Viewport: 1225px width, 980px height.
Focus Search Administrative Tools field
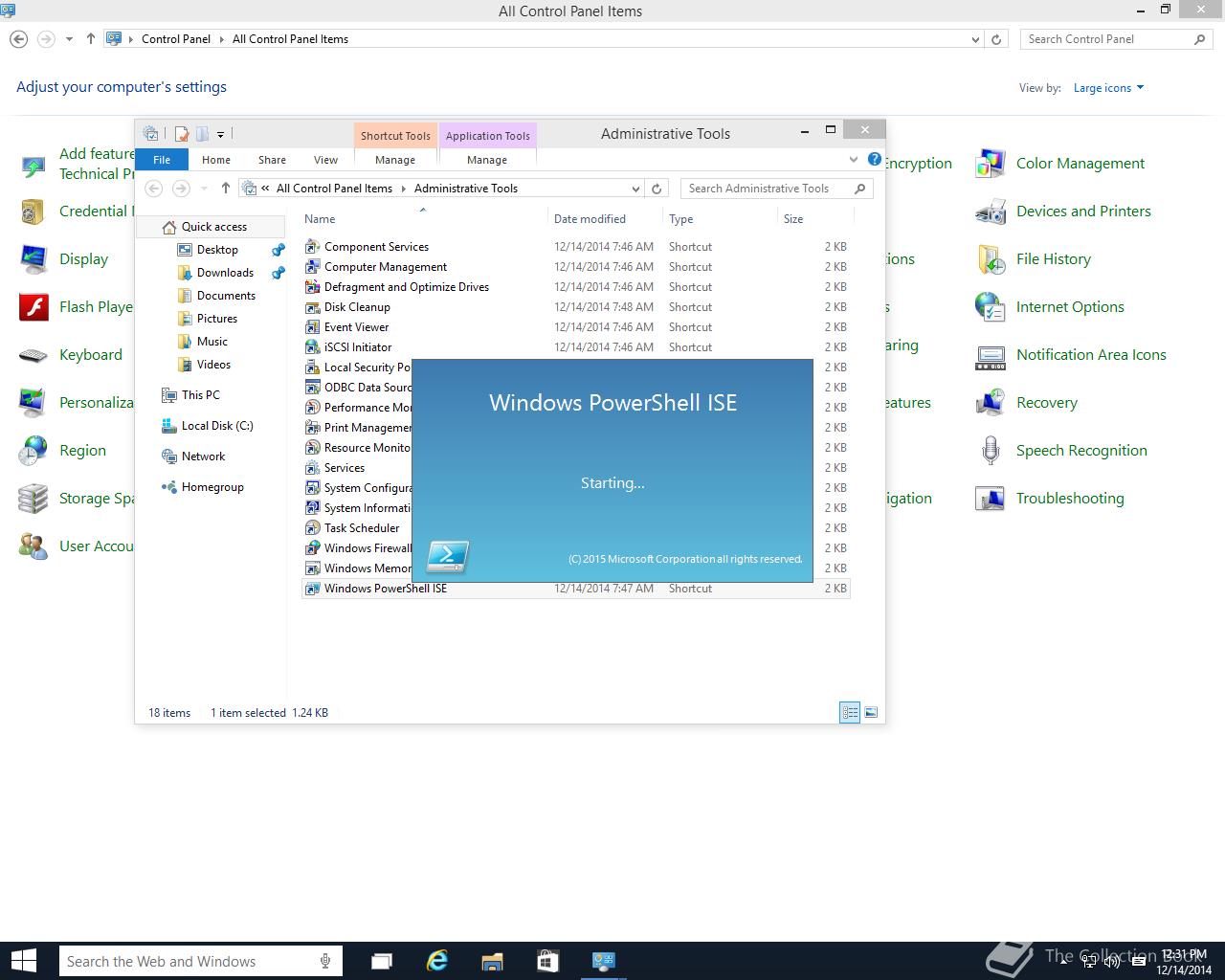(776, 189)
